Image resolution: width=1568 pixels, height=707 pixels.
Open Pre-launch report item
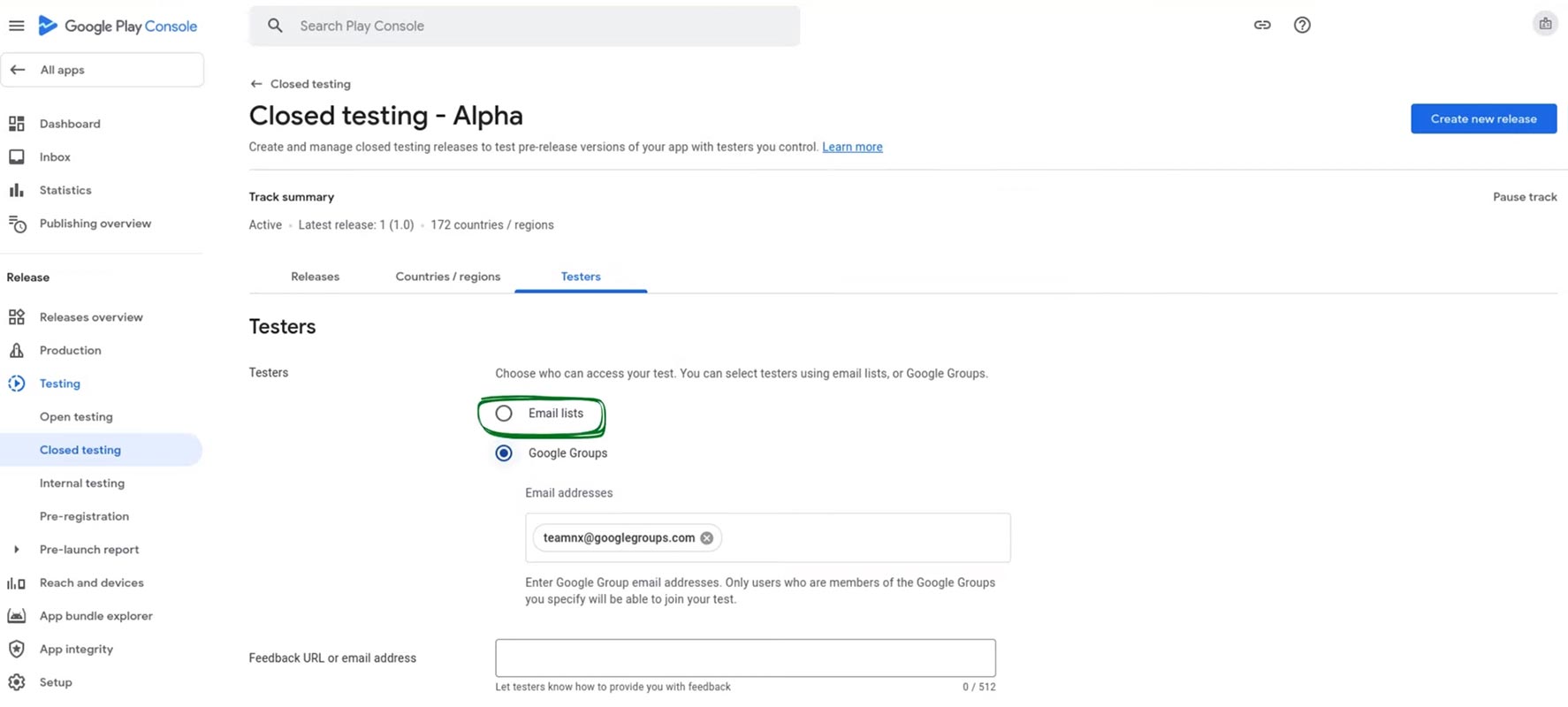click(89, 550)
